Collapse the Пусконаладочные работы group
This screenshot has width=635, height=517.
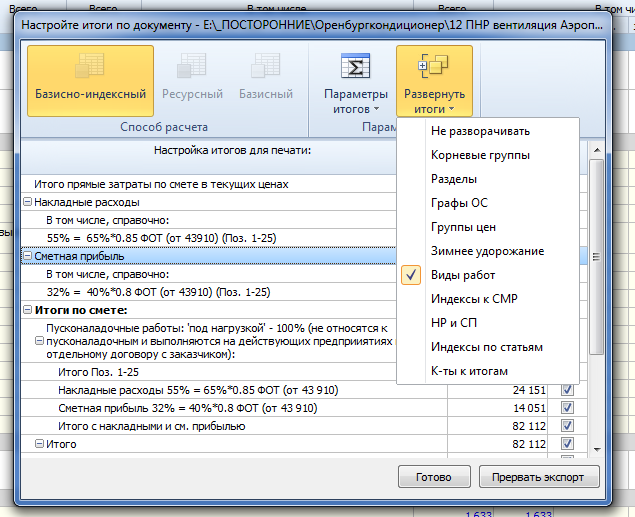[x=39, y=341]
